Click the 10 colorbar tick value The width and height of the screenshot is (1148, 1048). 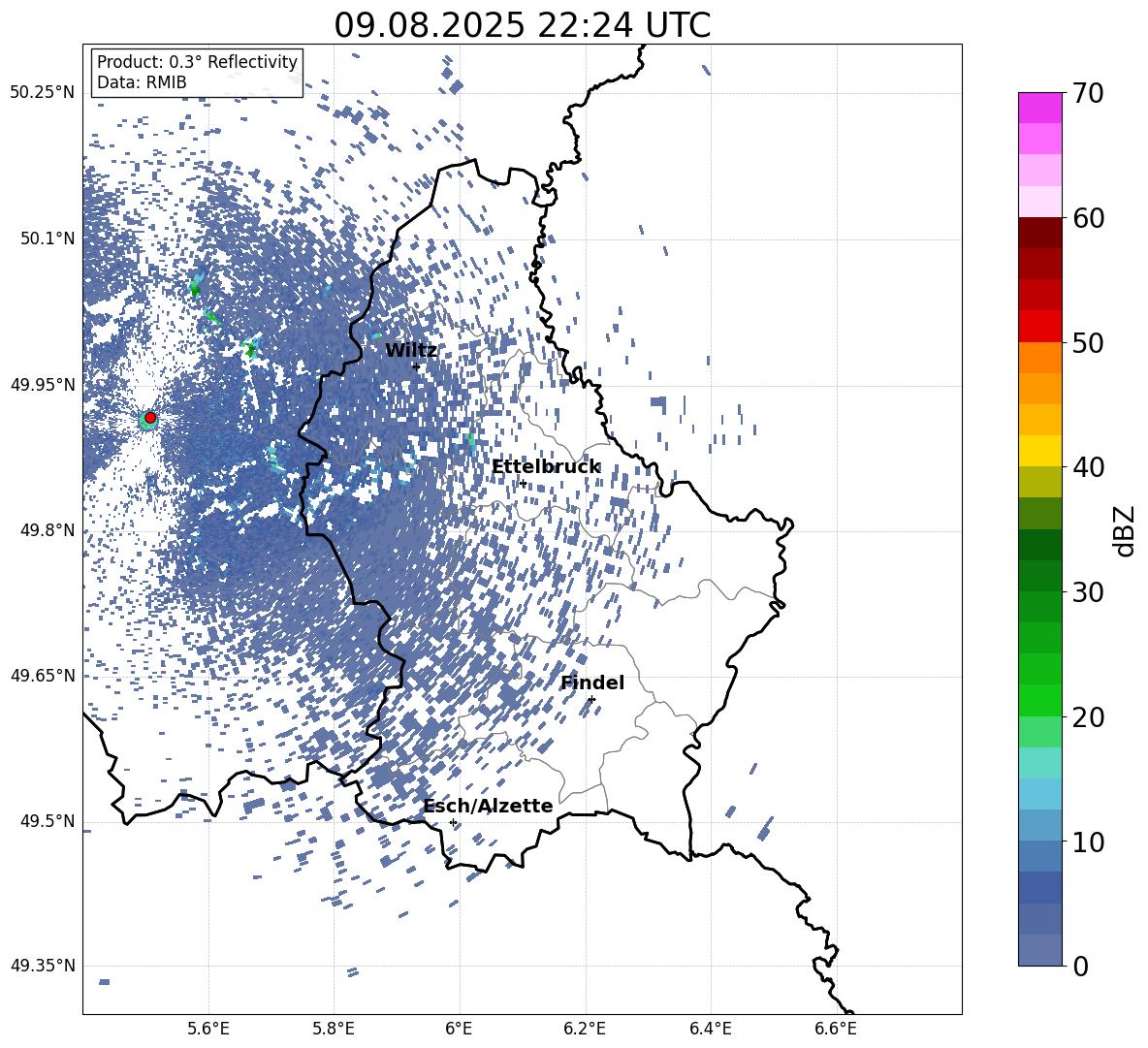pos(1088,842)
